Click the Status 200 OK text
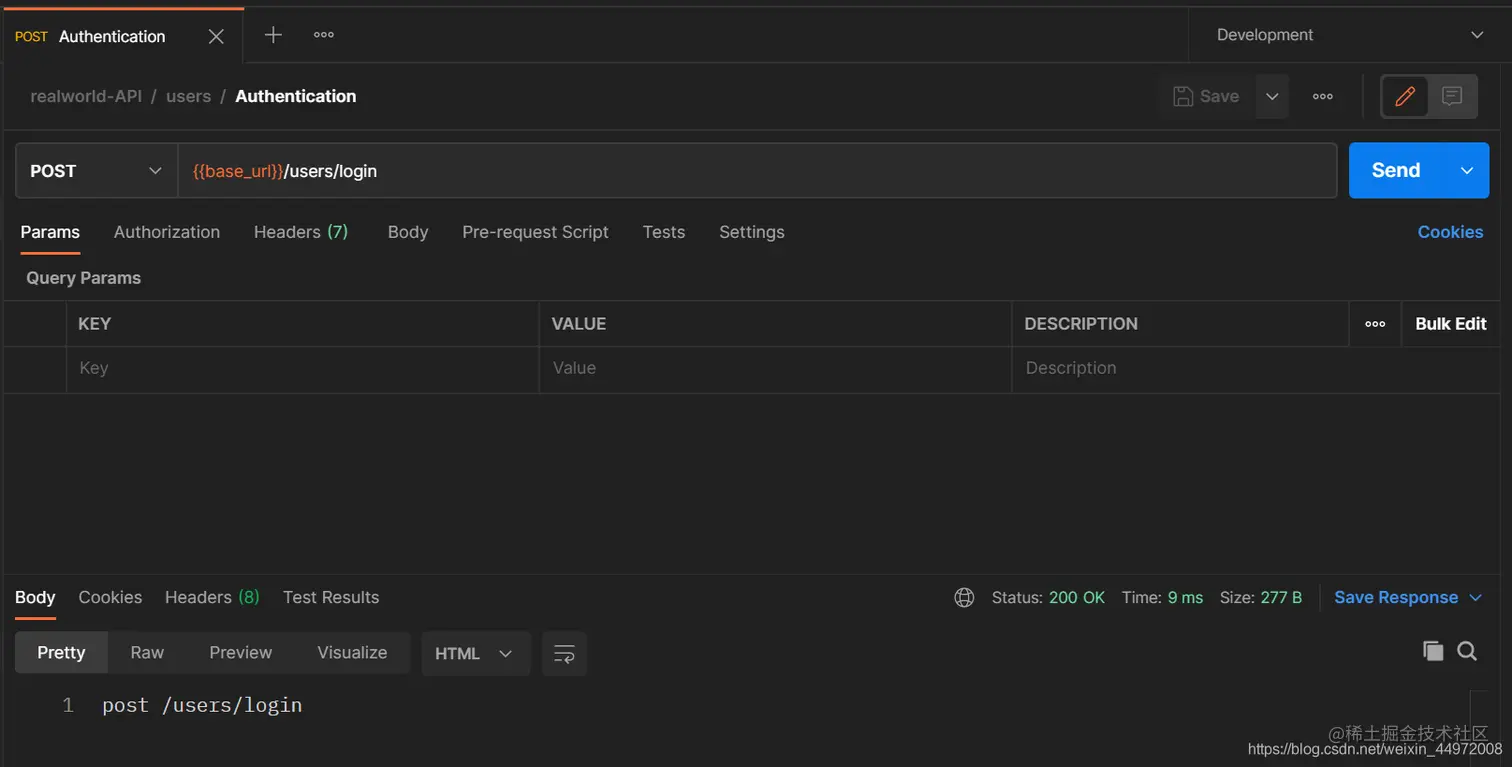The height and width of the screenshot is (767, 1512). 1048,597
